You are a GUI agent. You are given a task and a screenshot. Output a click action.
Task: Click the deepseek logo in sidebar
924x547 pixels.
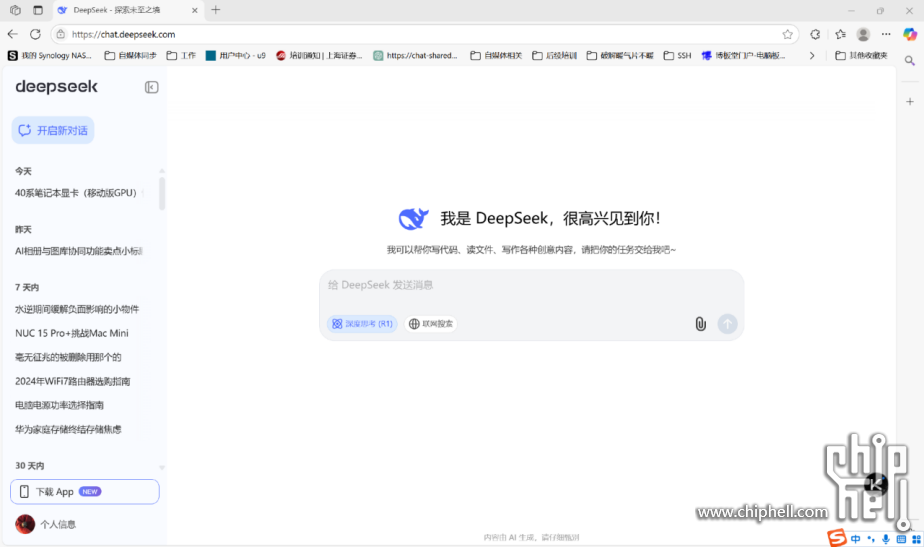point(57,87)
